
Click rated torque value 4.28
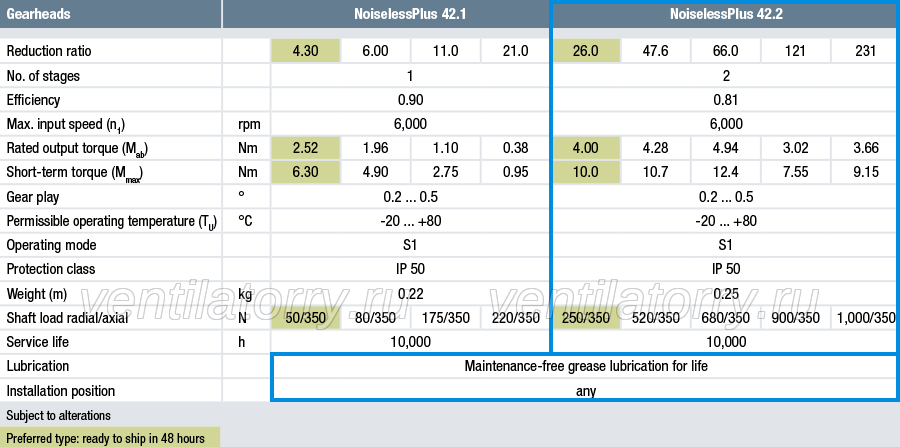655,148
